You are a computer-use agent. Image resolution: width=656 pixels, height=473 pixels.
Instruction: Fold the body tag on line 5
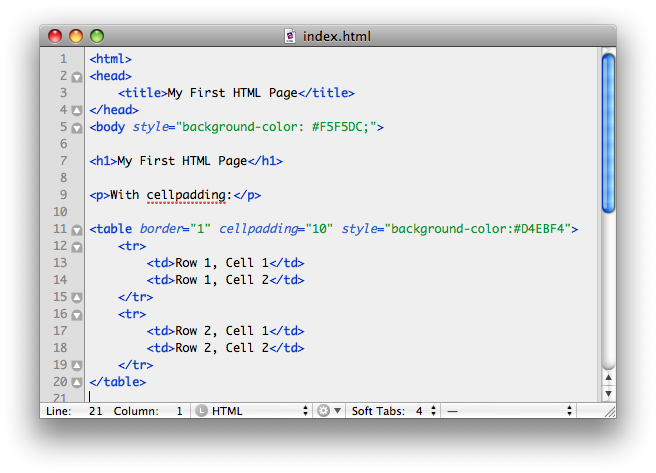click(x=77, y=127)
